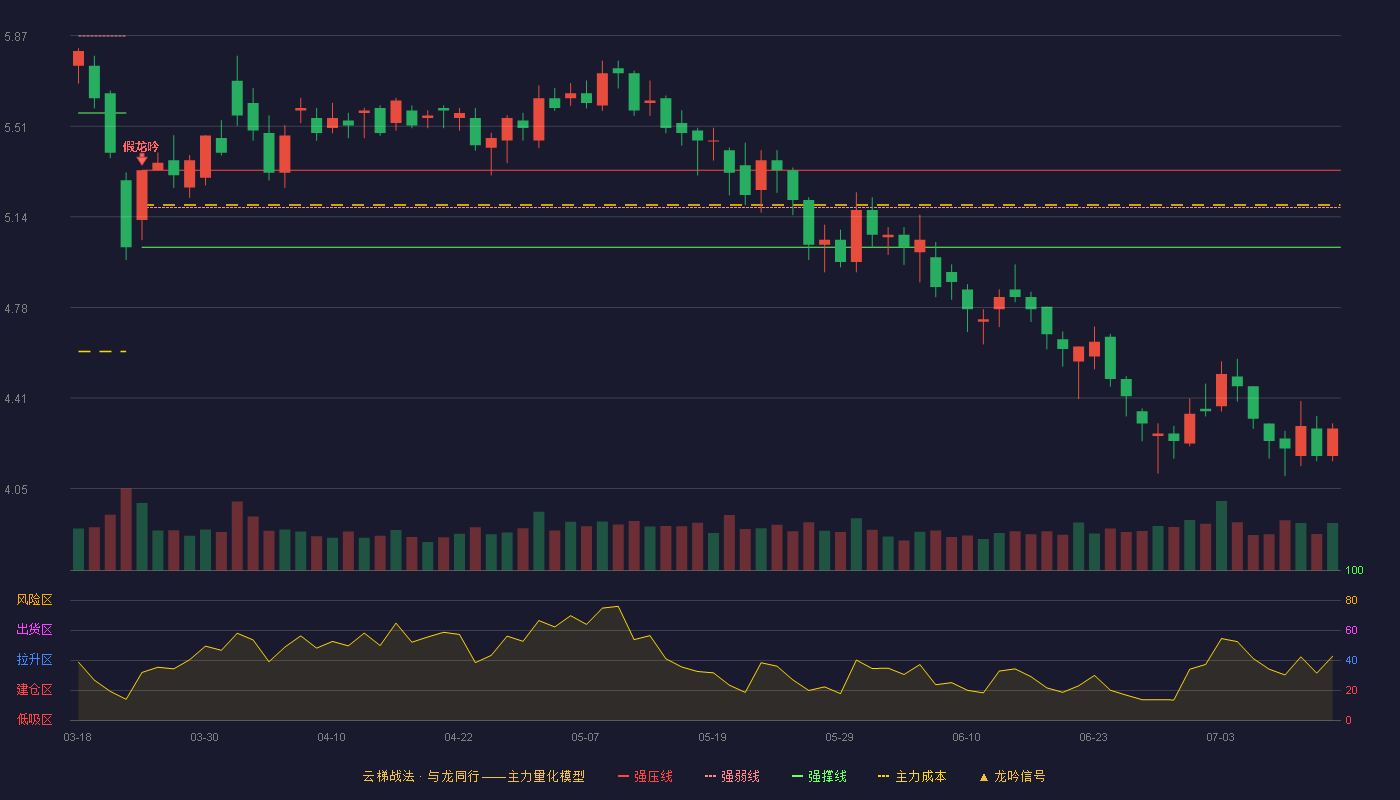Click the red 强压线 legend line icon
This screenshot has height=800, width=1400.
[x=624, y=776]
